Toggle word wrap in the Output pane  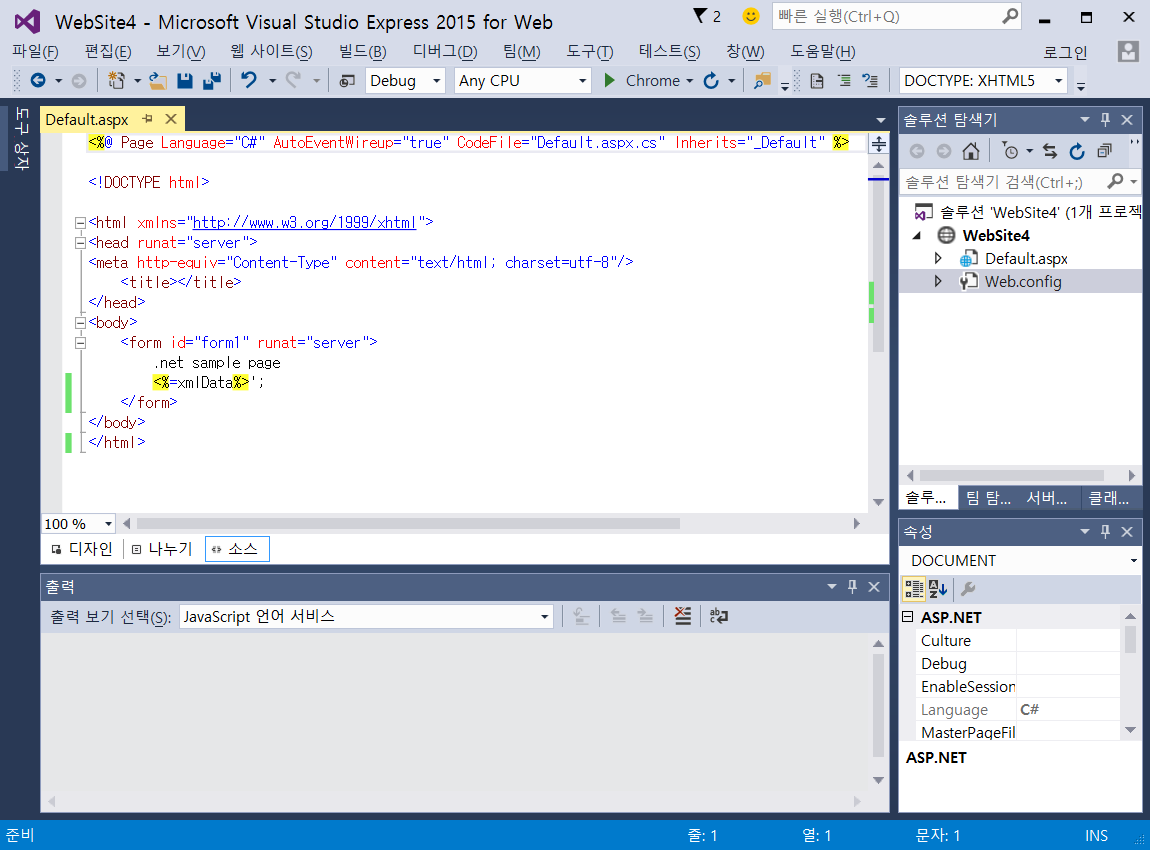[x=718, y=617]
